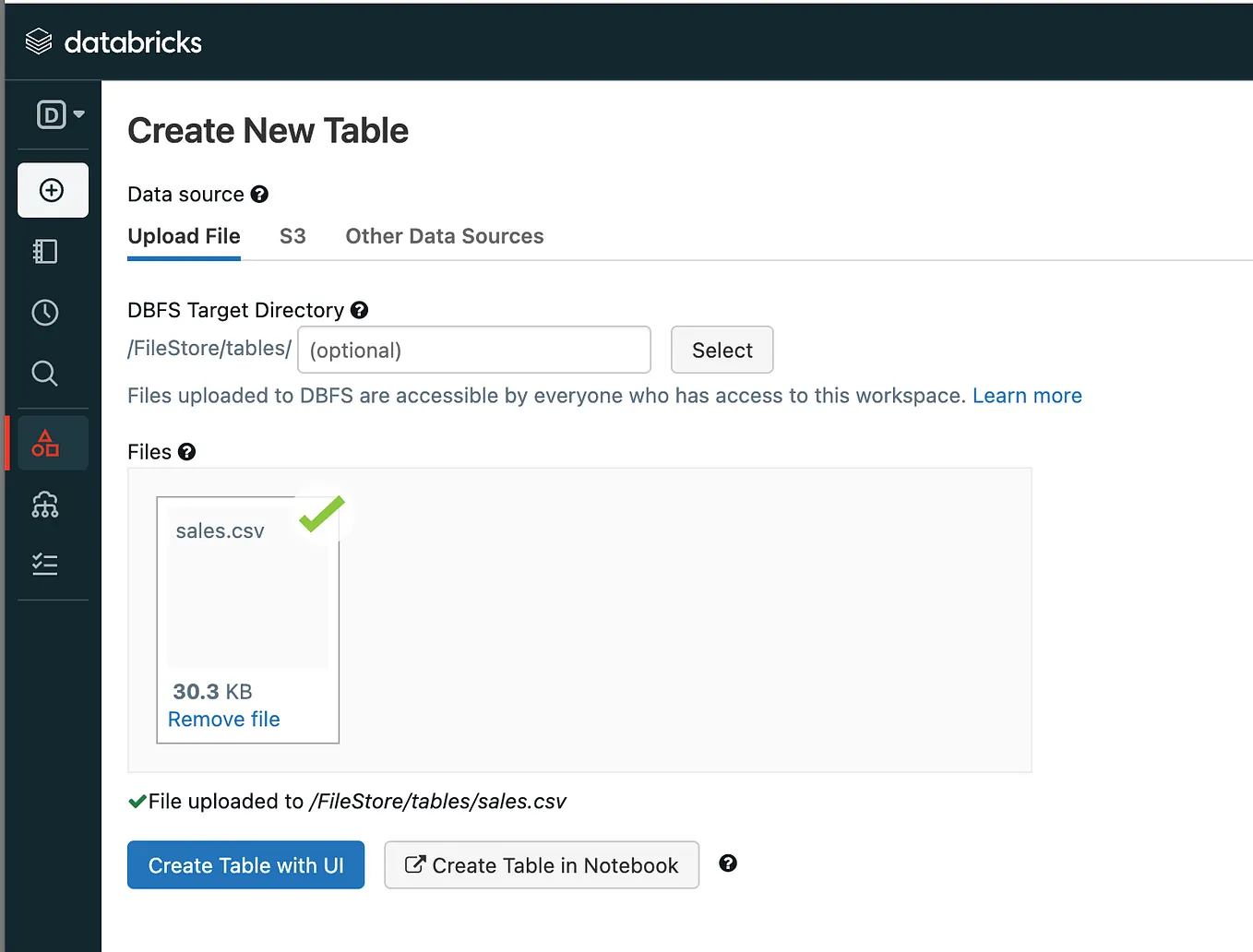Open the Workspace browser icon
The width and height of the screenshot is (1253, 952).
tap(44, 251)
